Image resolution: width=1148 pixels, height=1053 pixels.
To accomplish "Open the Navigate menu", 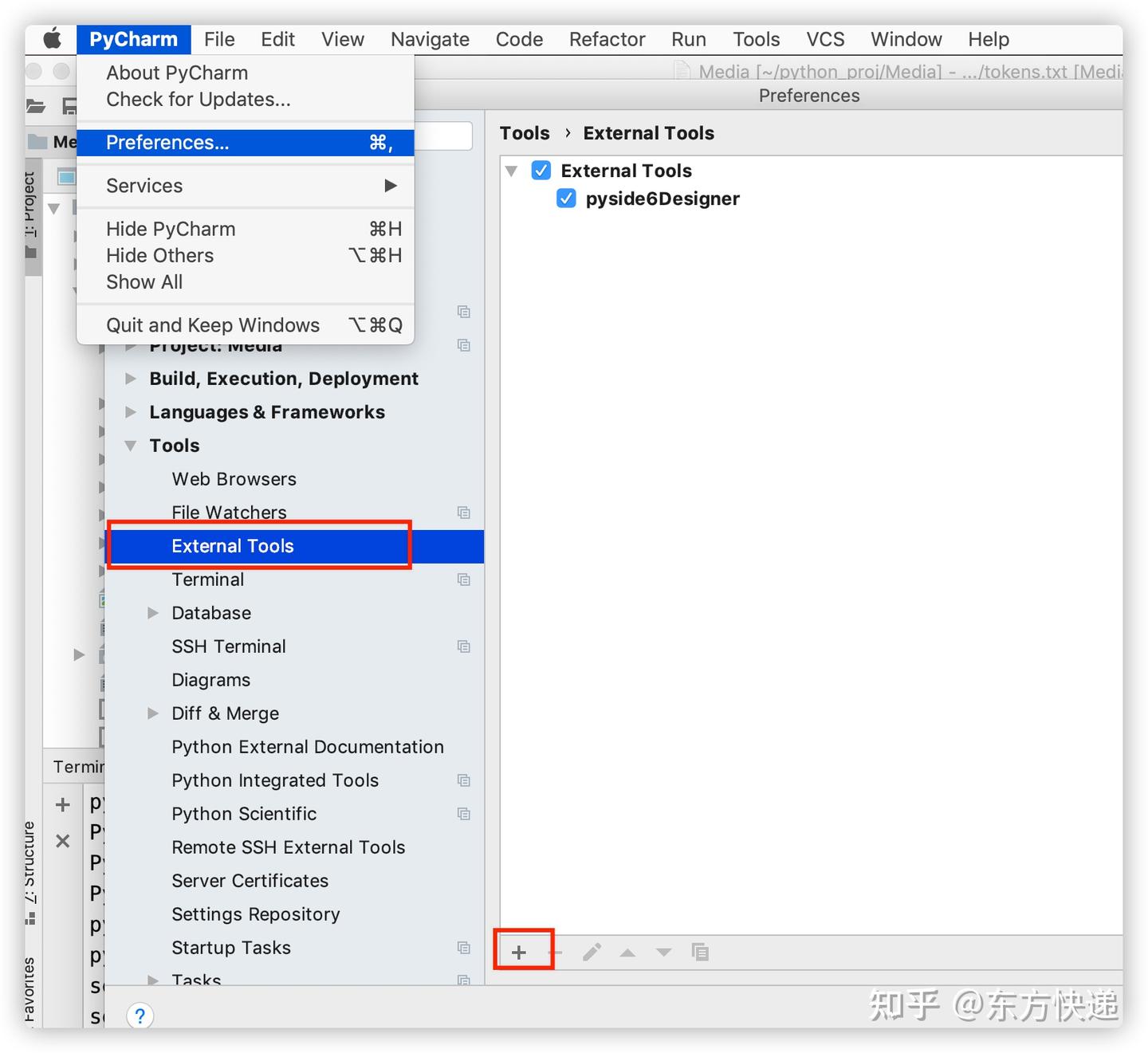I will pyautogui.click(x=429, y=38).
